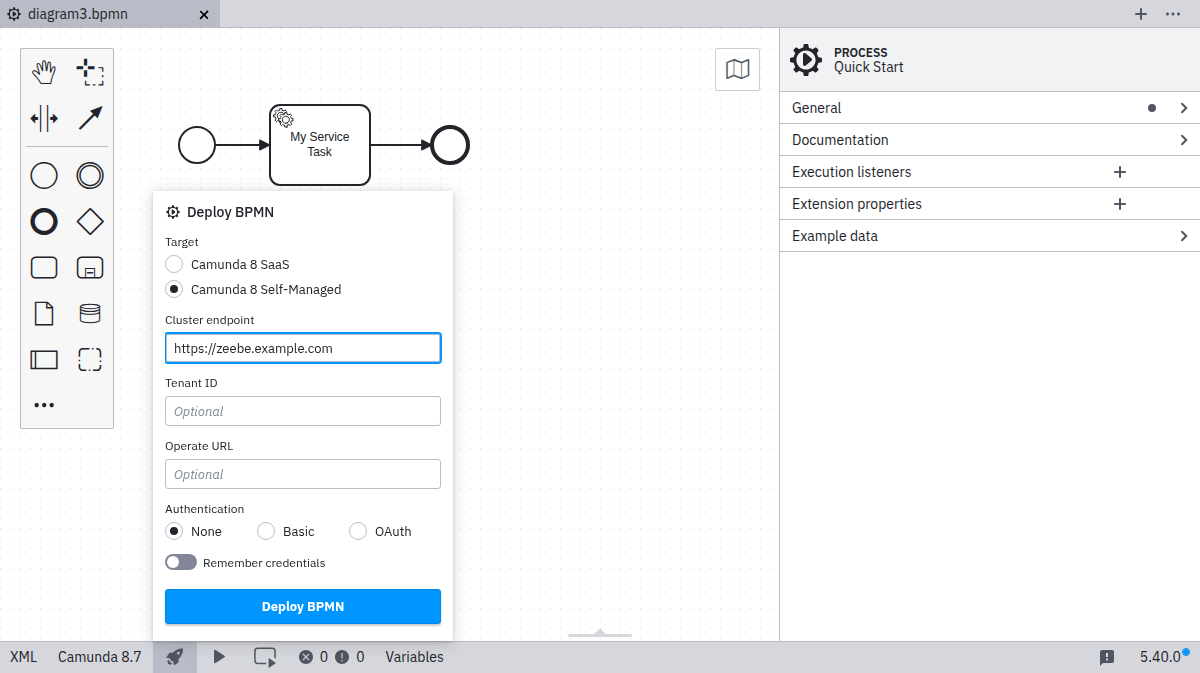Select the Hand tool in the palette
This screenshot has height=673, width=1200.
point(44,71)
